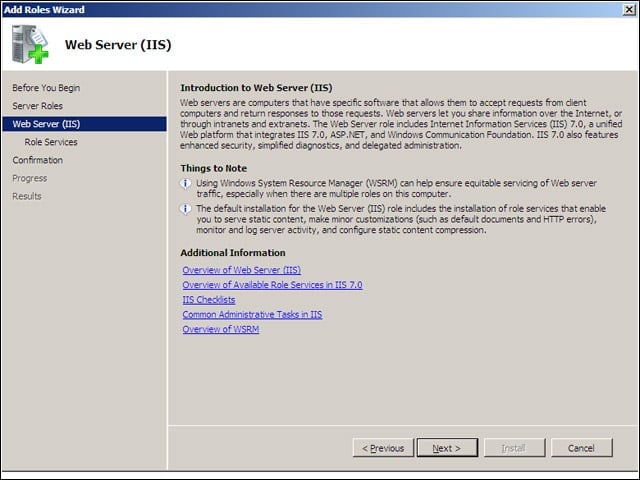The image size is (640, 480).
Task: Open Common Administrative Tasks in IIS link
Action: coord(252,314)
